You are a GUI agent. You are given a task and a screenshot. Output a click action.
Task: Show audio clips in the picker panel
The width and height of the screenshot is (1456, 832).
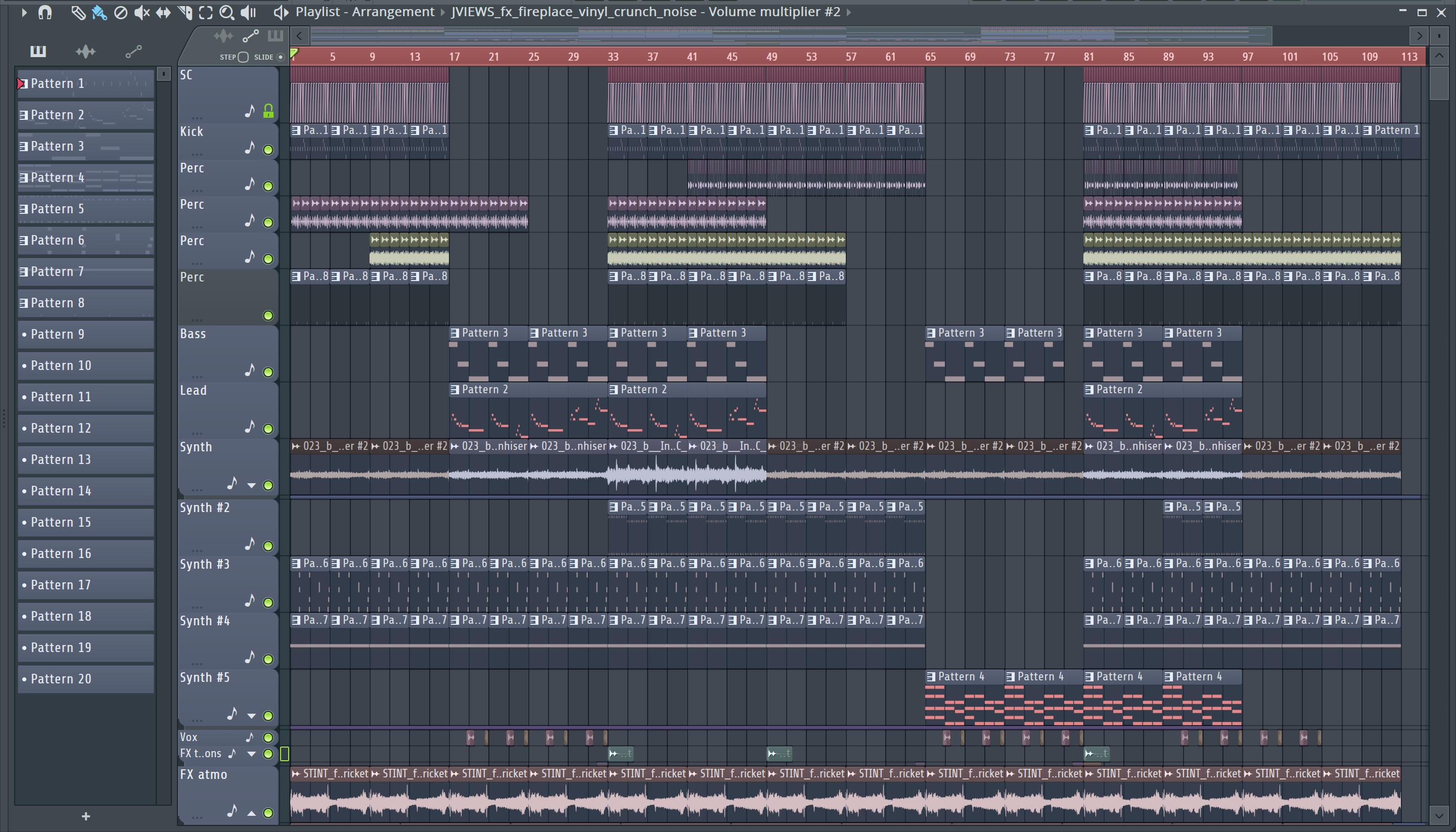click(x=86, y=52)
